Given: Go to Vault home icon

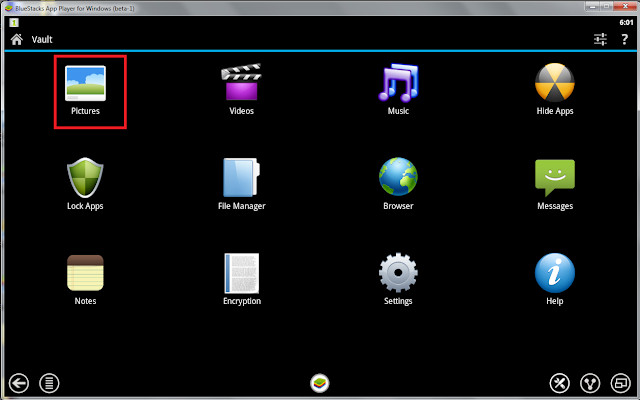Looking at the screenshot, I should (17, 39).
